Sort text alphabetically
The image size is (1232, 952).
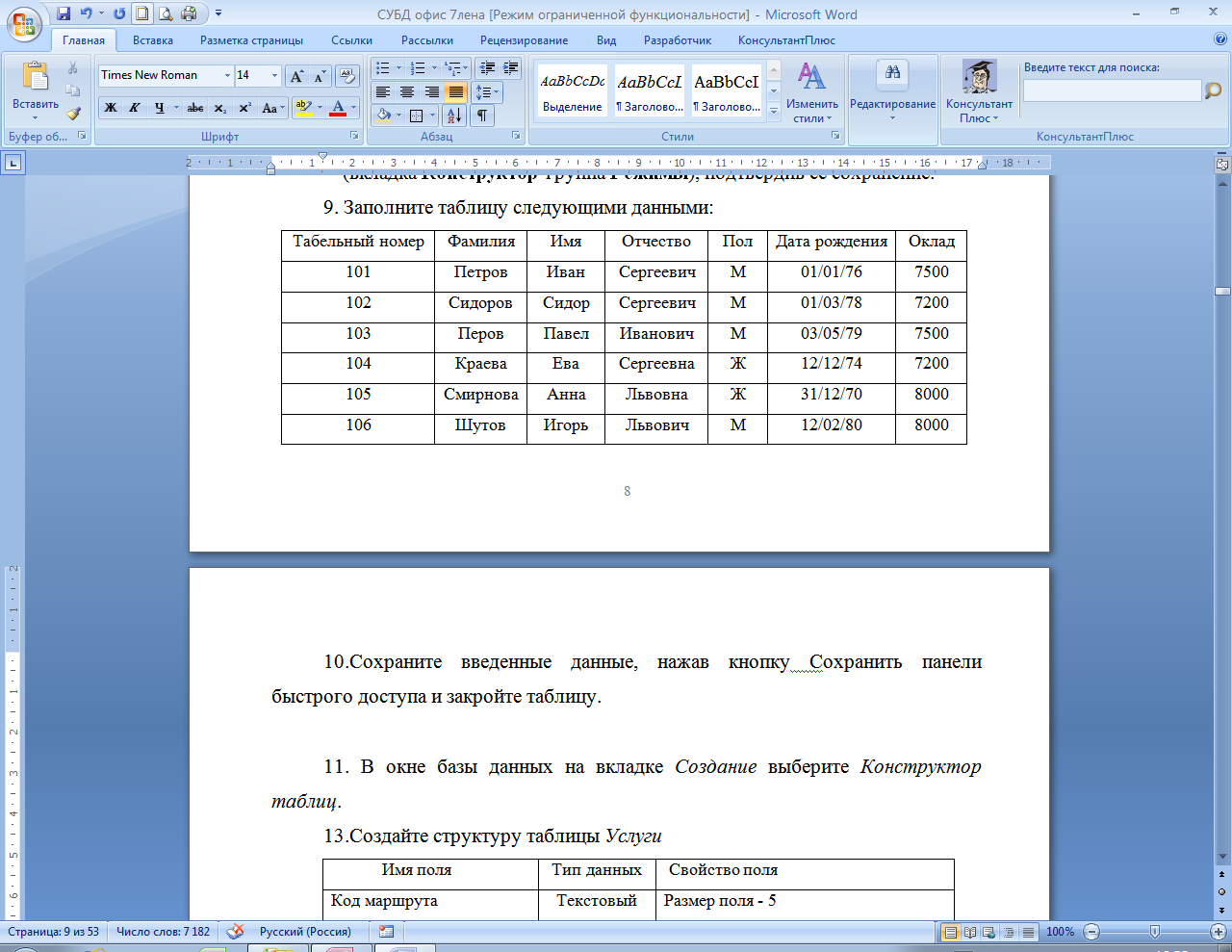pyautogui.click(x=455, y=116)
